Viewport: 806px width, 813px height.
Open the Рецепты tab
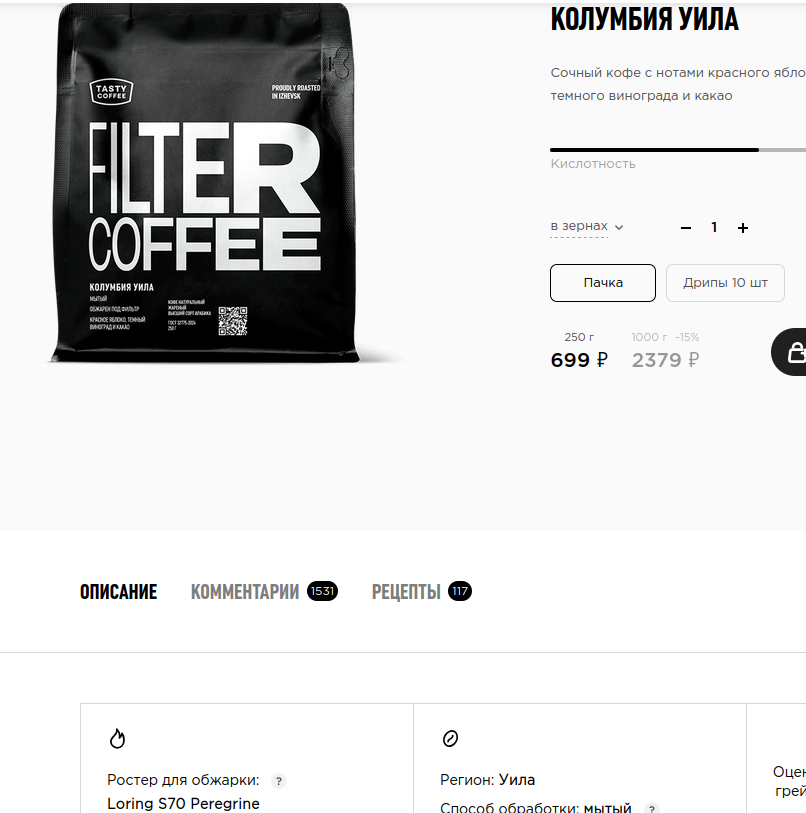pyautogui.click(x=422, y=592)
